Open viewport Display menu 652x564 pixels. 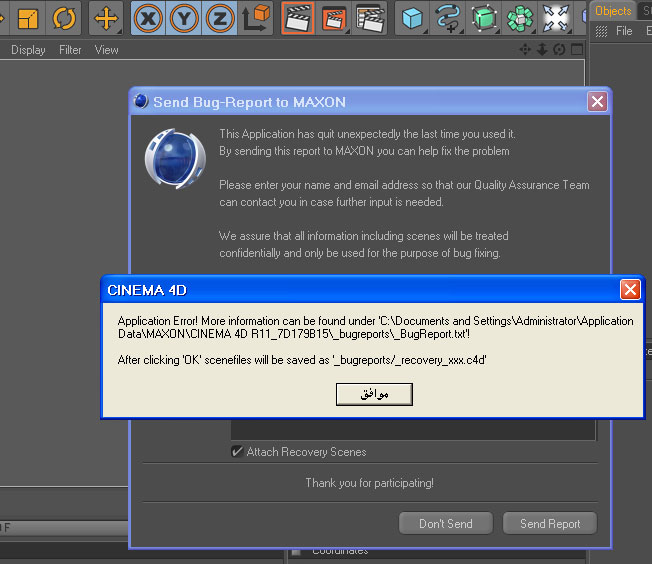click(28, 50)
